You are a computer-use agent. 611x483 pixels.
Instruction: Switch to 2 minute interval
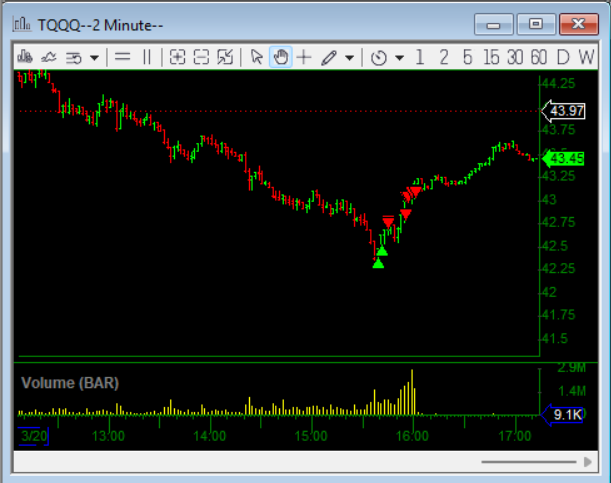[x=443, y=57]
